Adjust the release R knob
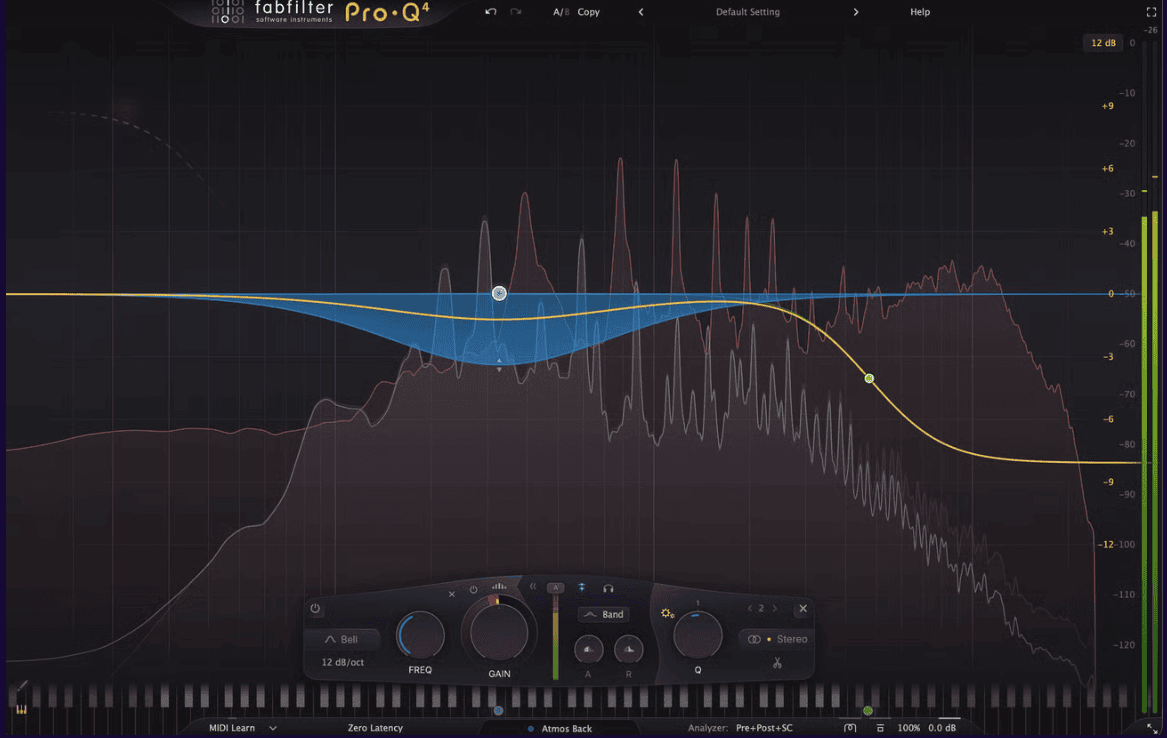This screenshot has width=1167, height=738. (628, 649)
